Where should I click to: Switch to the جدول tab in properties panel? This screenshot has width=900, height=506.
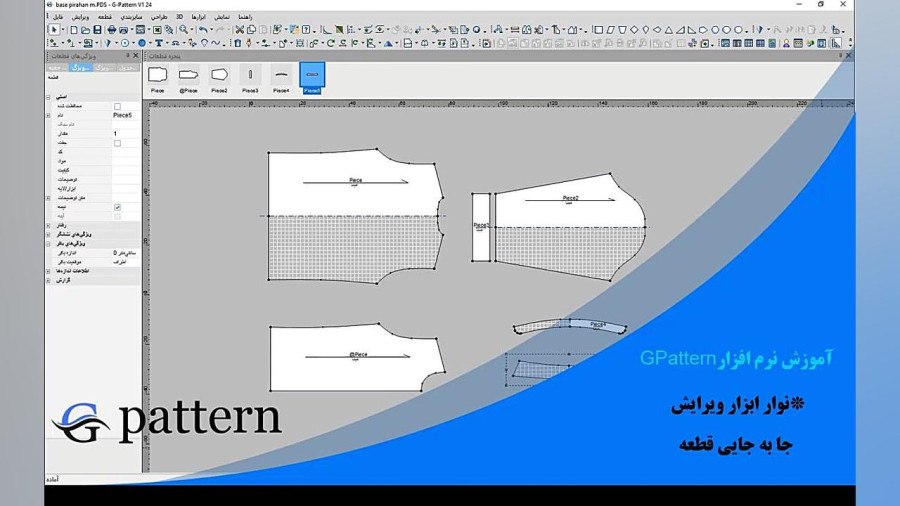(x=127, y=68)
